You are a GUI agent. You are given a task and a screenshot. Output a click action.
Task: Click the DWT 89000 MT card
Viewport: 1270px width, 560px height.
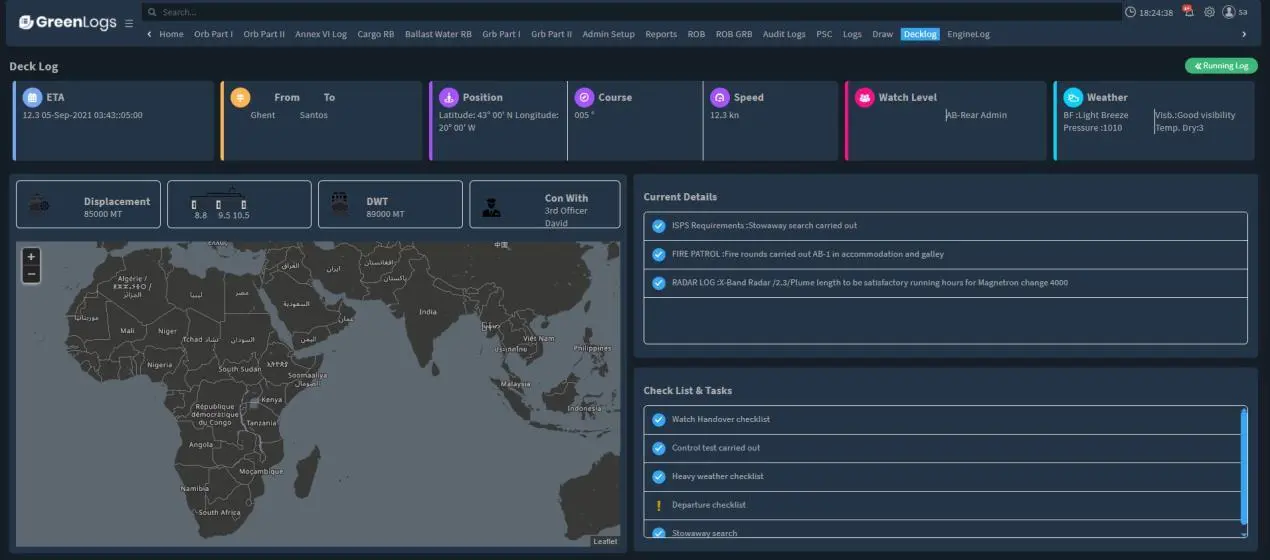390,204
